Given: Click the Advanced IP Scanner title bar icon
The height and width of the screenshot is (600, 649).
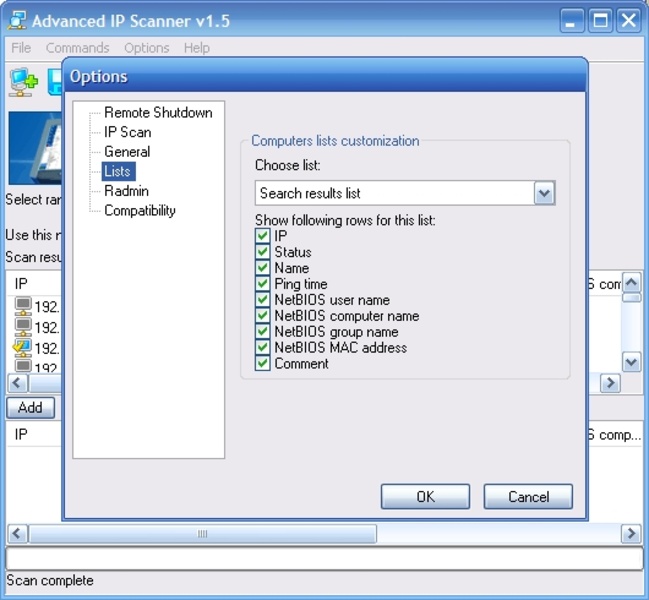Looking at the screenshot, I should 17,20.
